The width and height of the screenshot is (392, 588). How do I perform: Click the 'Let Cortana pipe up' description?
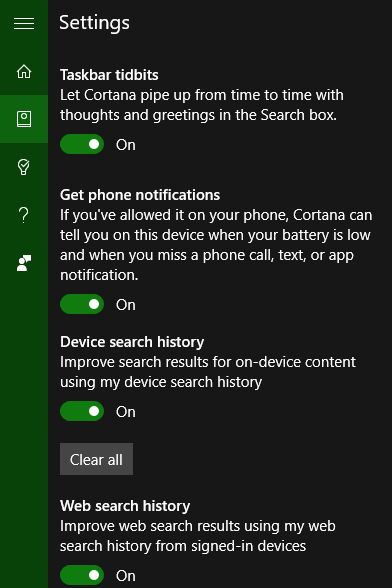pyautogui.click(x=202, y=105)
